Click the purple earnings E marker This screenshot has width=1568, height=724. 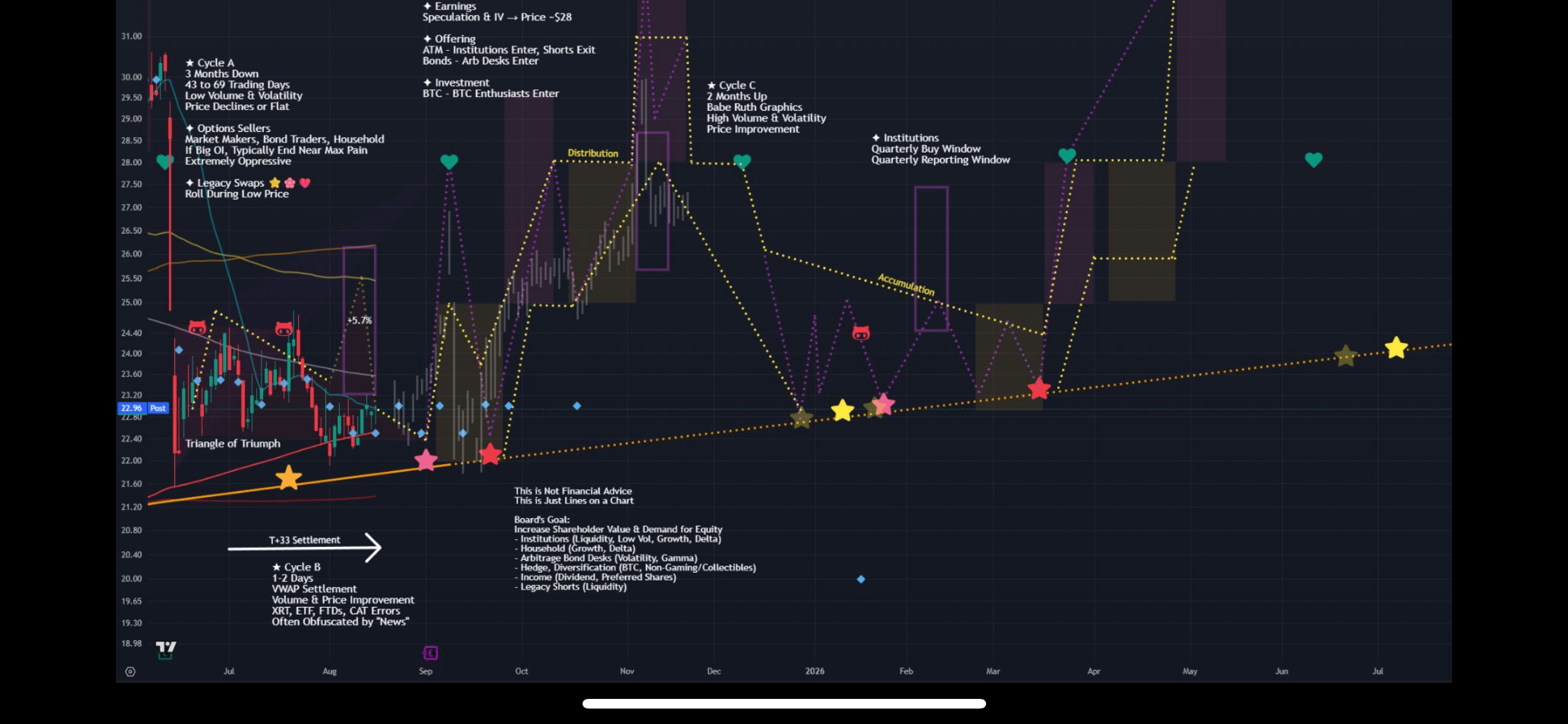click(430, 653)
